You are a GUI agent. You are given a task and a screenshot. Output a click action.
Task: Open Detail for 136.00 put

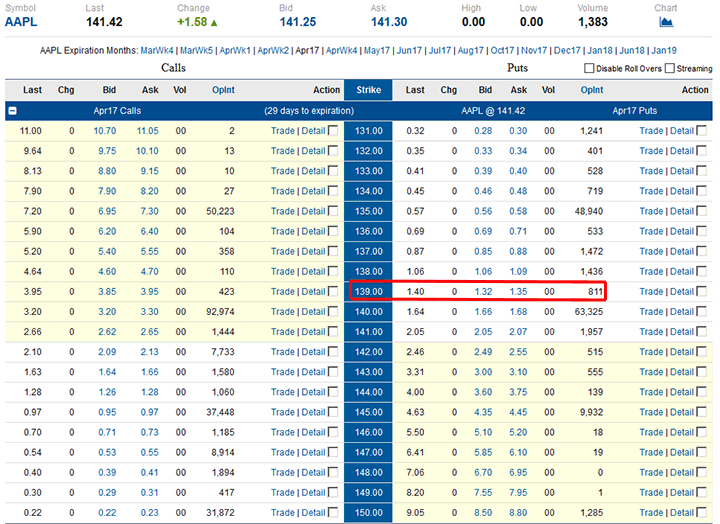point(682,231)
